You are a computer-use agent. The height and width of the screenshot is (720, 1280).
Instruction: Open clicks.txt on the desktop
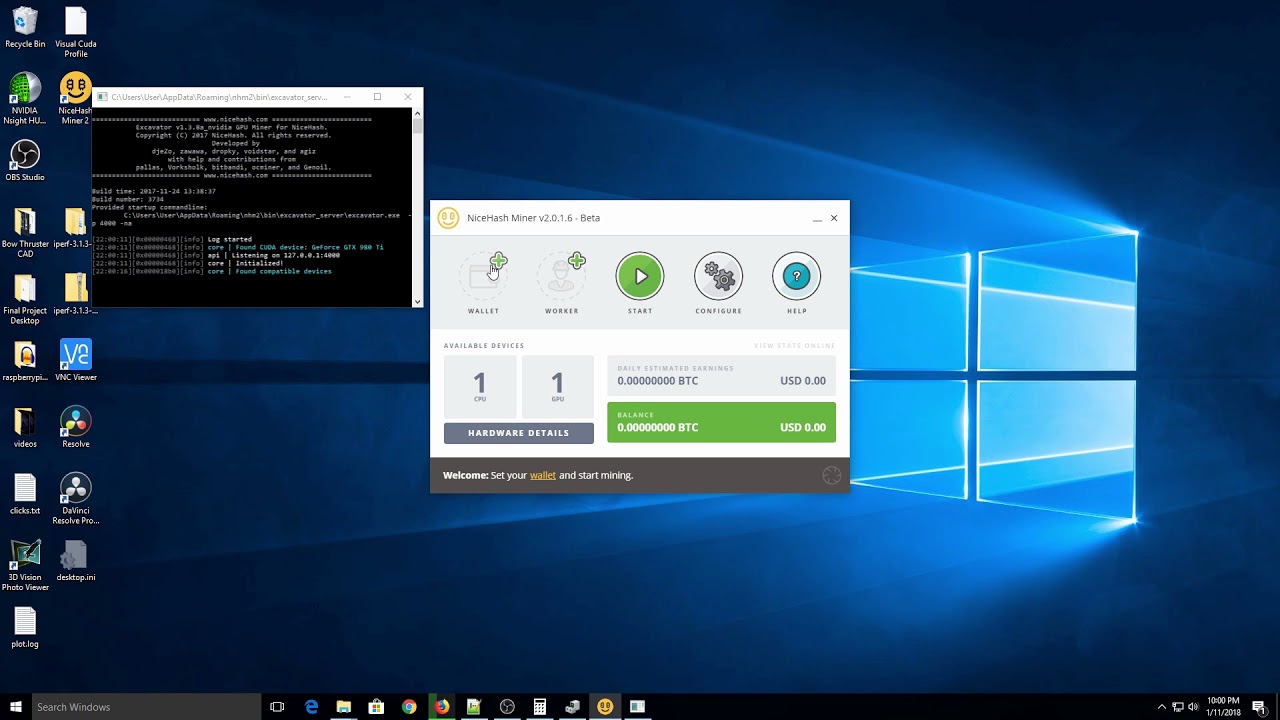coord(25,494)
